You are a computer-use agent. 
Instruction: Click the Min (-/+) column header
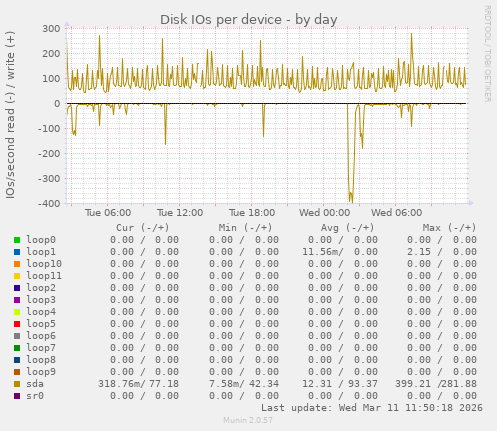[245, 228]
